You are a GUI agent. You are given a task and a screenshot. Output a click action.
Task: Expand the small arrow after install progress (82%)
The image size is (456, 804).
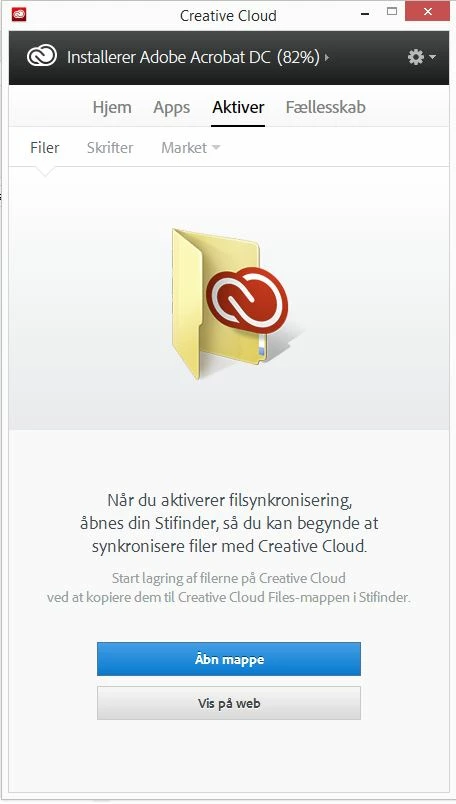327,57
